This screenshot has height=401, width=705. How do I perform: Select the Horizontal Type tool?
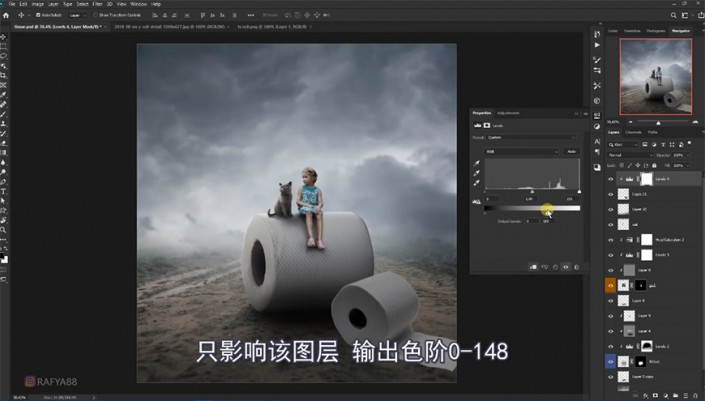click(4, 192)
